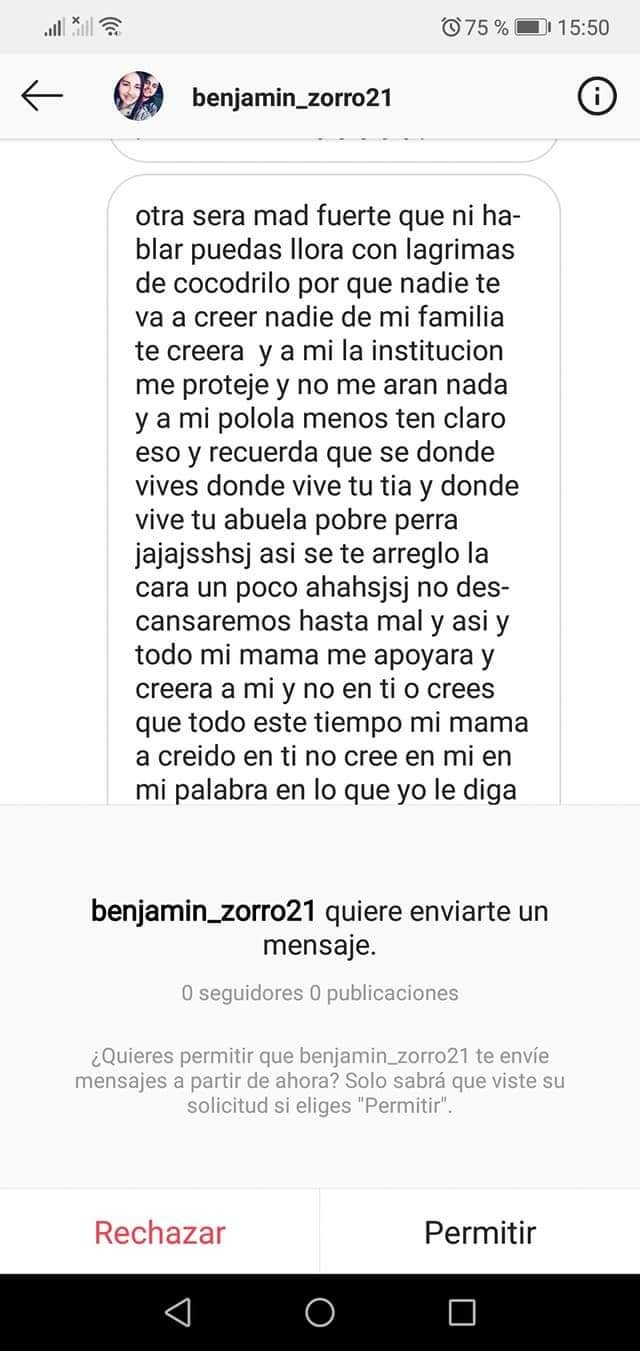Open conversation info circle icon

pos(597,96)
